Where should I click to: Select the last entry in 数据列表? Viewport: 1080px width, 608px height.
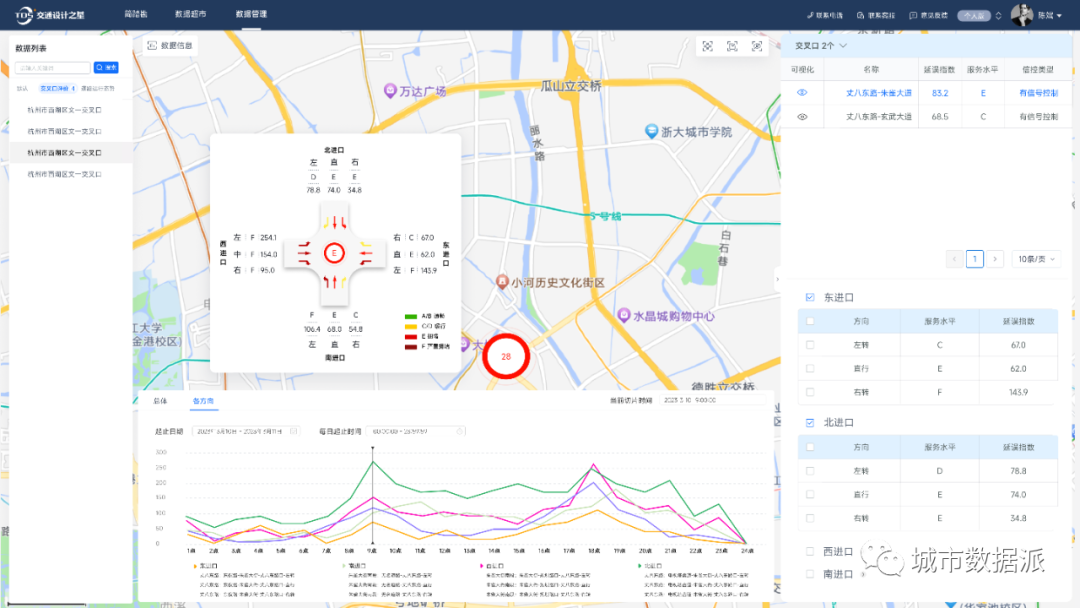(x=64, y=174)
